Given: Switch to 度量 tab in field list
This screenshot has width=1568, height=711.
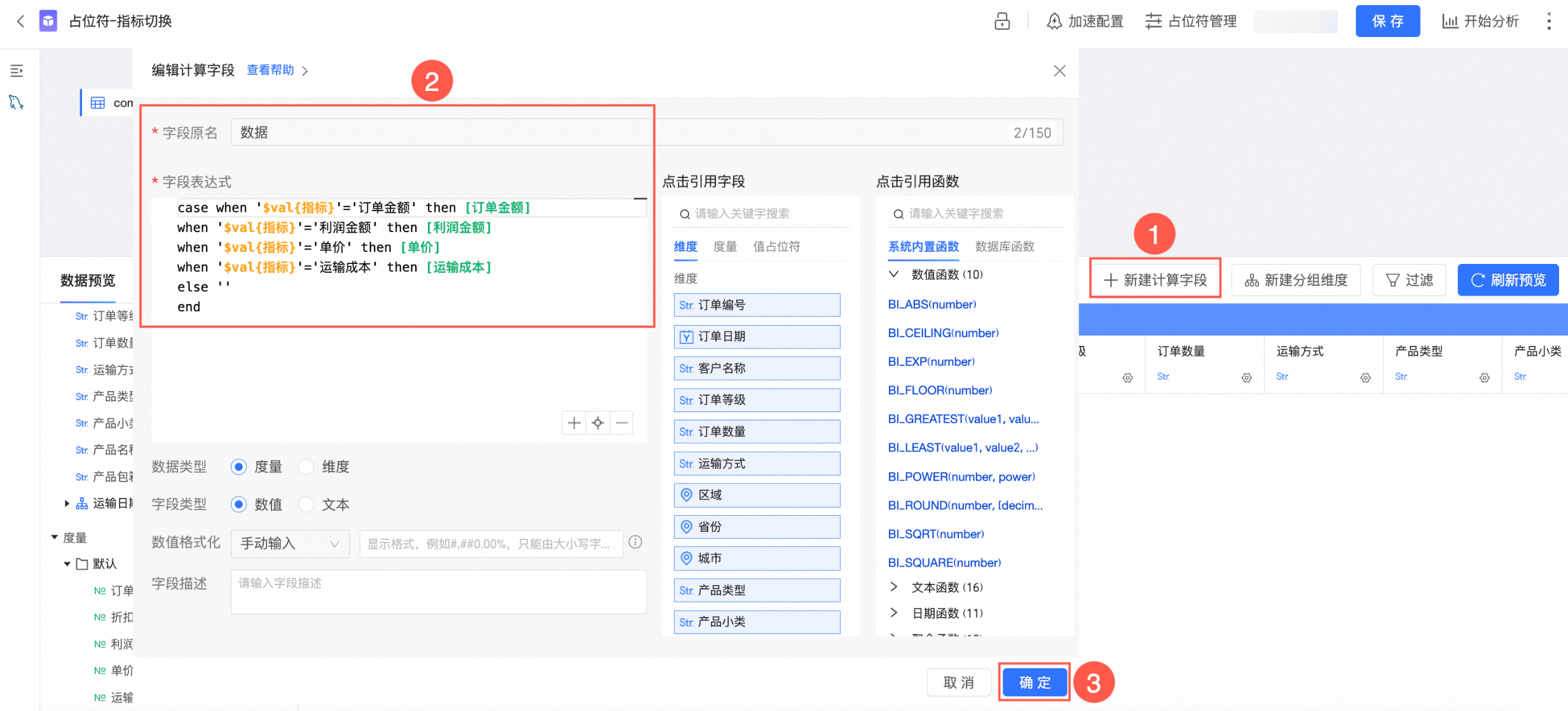Looking at the screenshot, I should [725, 247].
